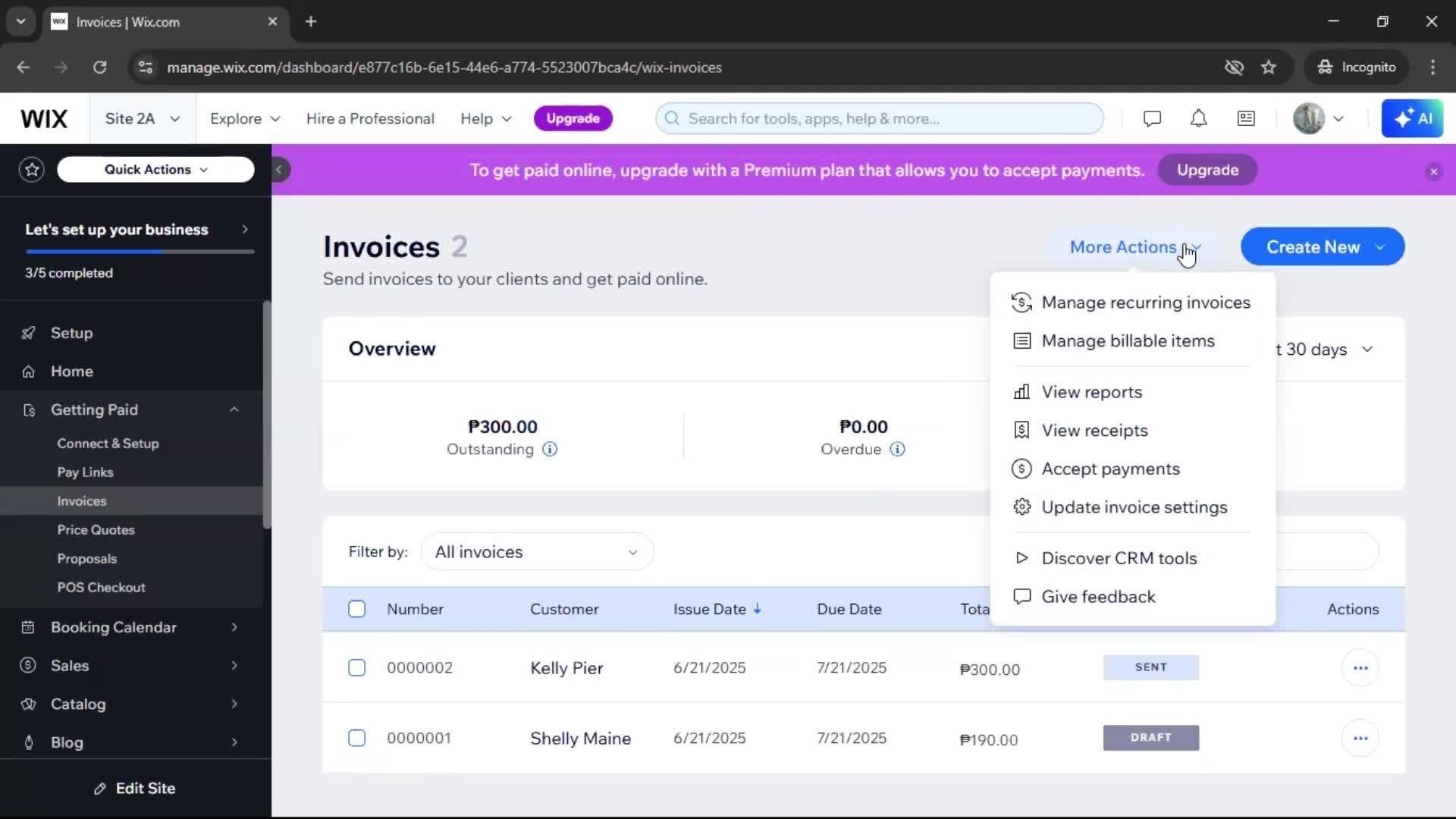Click the tracking protection eye icon

pyautogui.click(x=1234, y=67)
